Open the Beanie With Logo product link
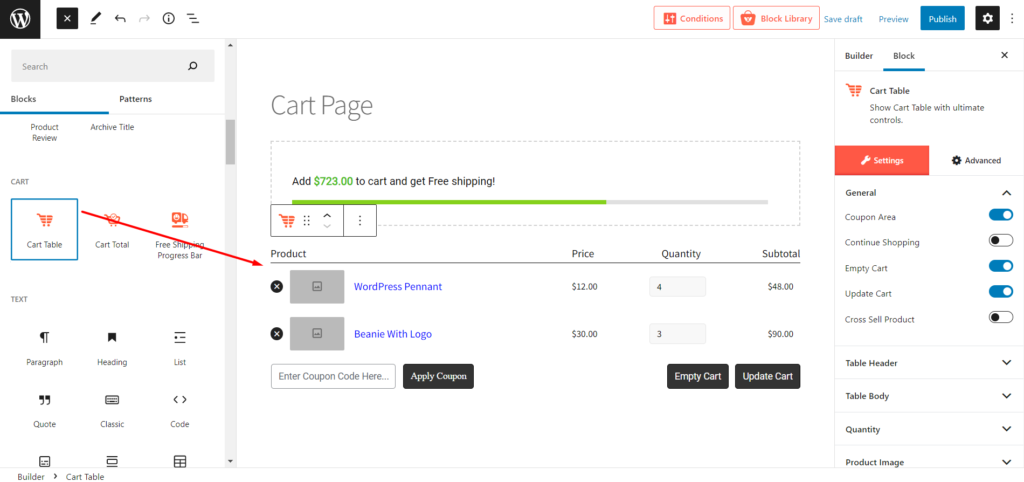This screenshot has width=1024, height=482. click(392, 334)
